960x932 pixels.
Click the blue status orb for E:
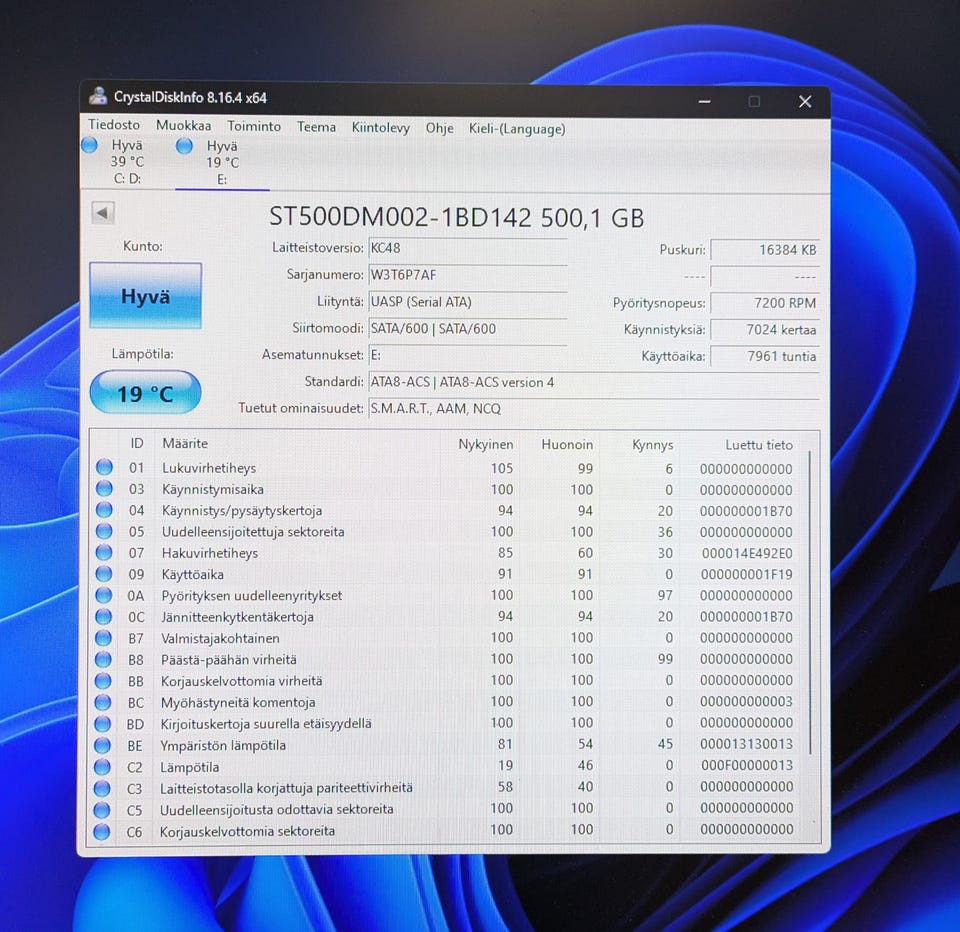pos(184,146)
